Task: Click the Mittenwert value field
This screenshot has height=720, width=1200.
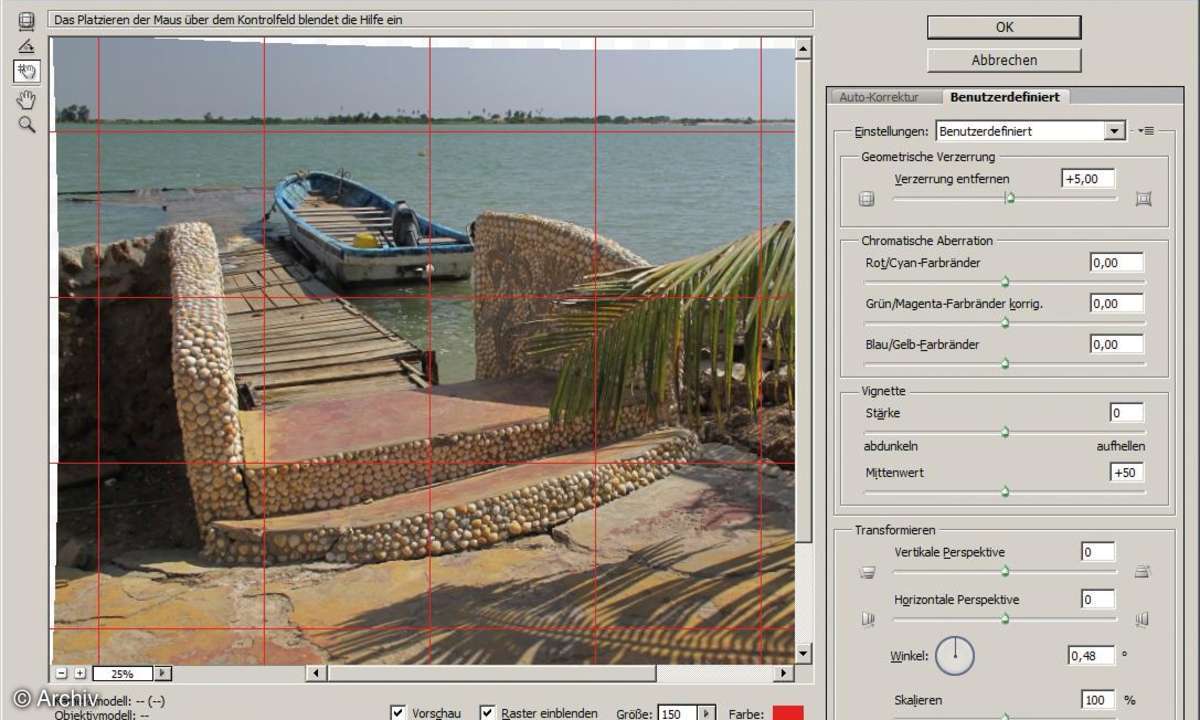Action: tap(1127, 472)
